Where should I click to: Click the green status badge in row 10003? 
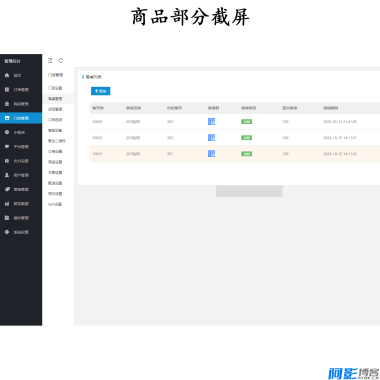tap(246, 122)
